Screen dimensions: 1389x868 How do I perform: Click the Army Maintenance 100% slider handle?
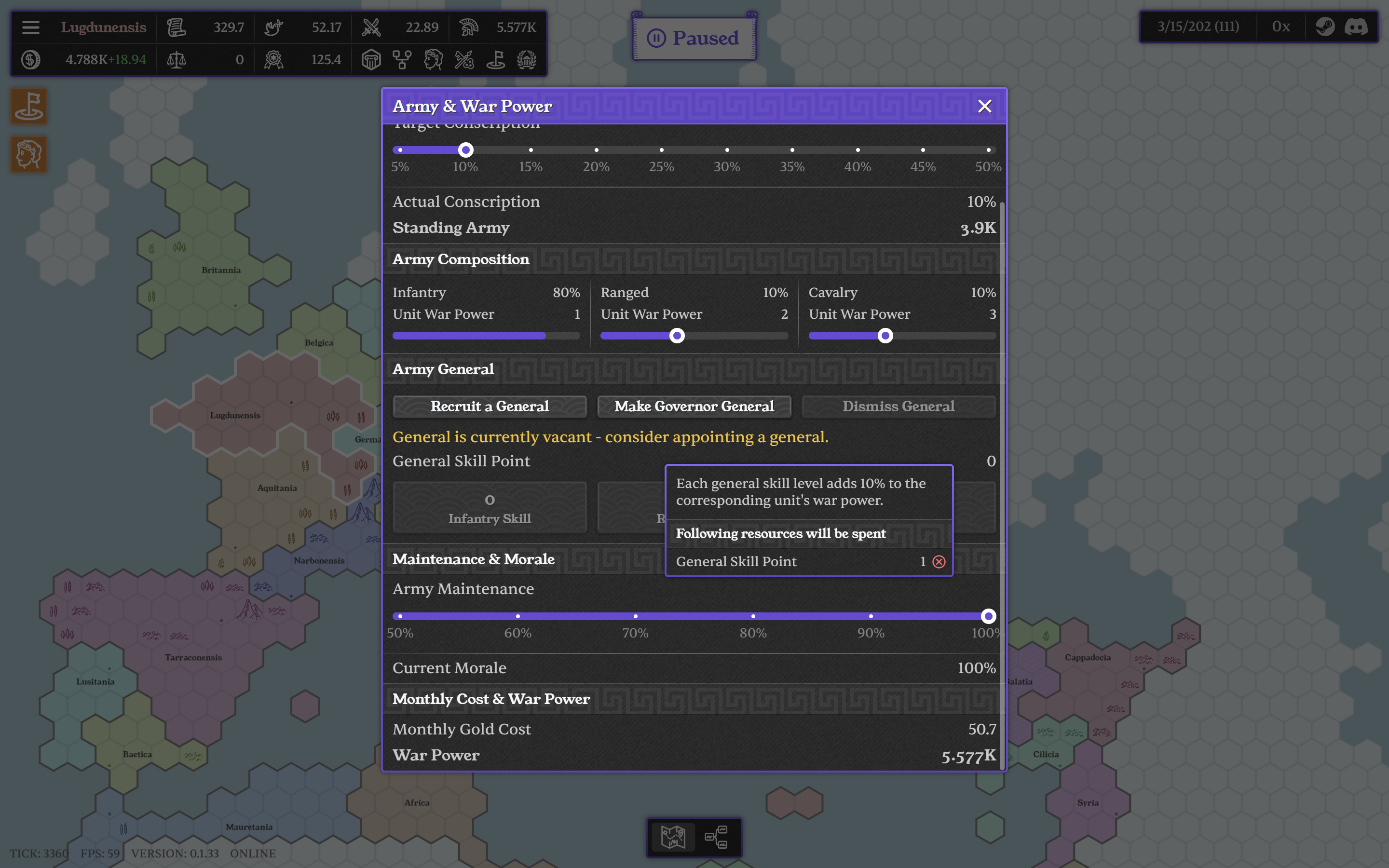click(988, 616)
